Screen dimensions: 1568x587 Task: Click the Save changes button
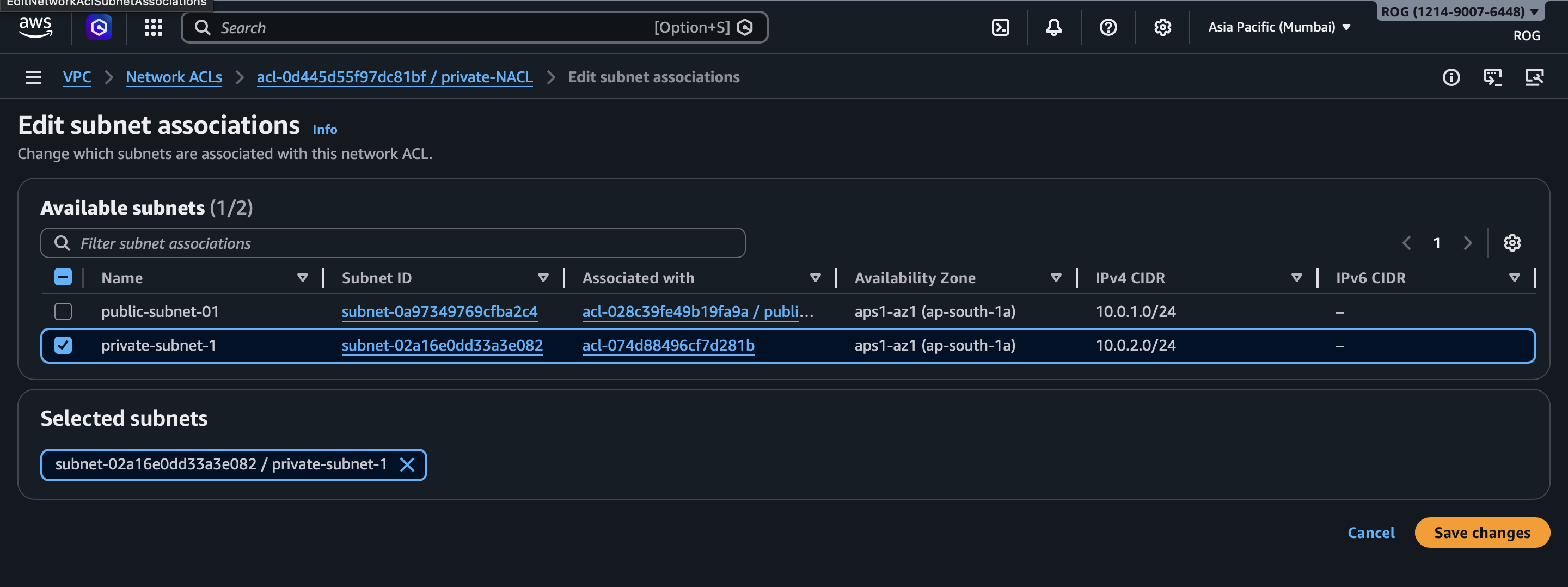1481,533
